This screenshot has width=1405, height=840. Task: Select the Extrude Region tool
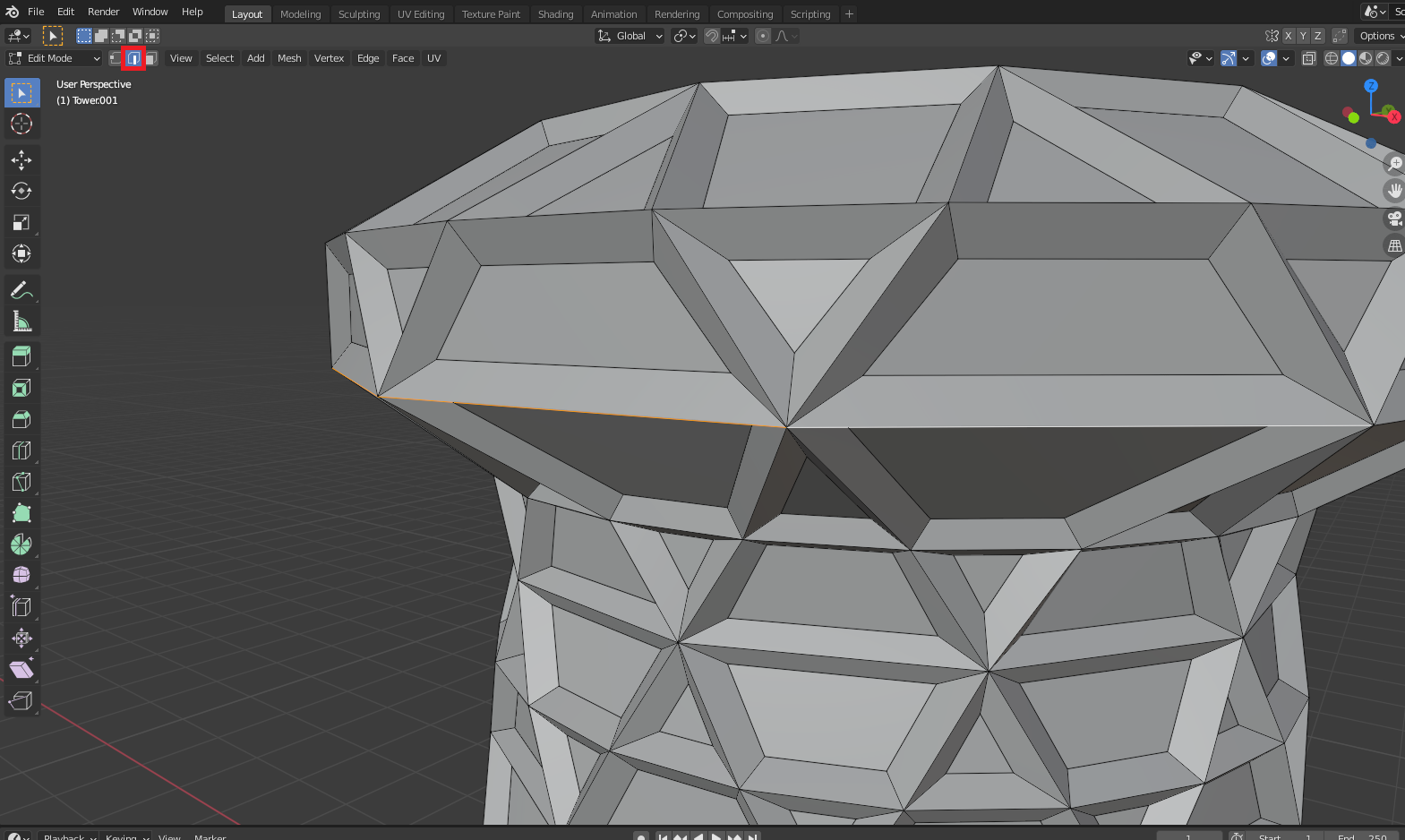pyautogui.click(x=21, y=356)
